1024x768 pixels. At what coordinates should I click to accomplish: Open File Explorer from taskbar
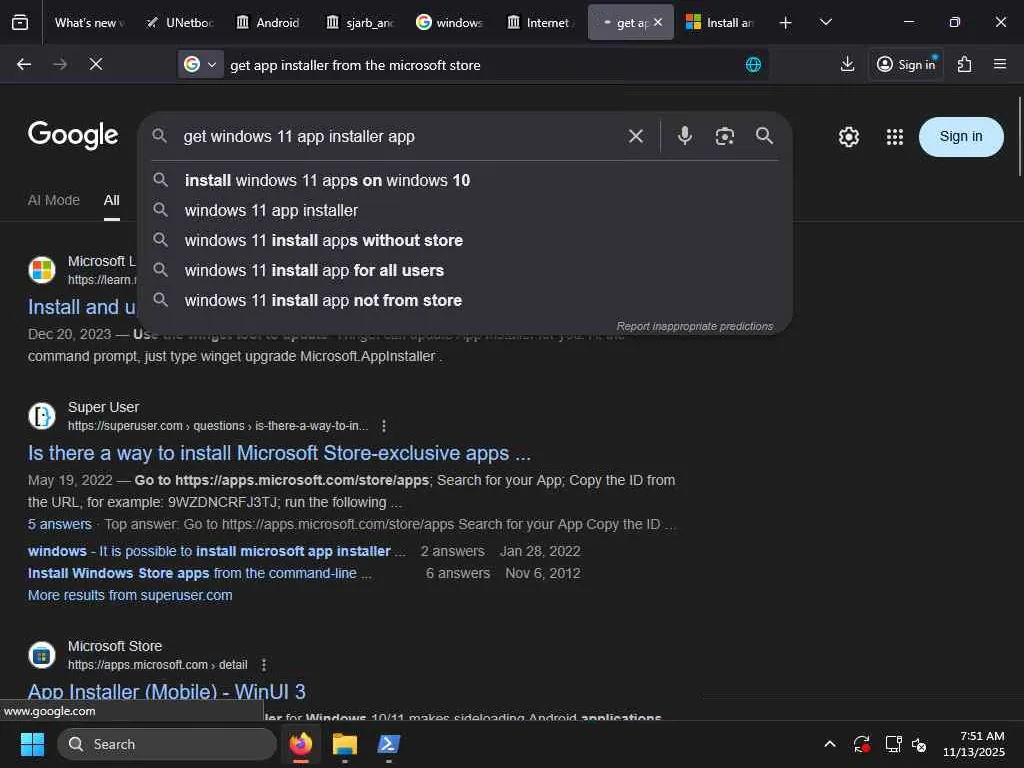click(345, 744)
